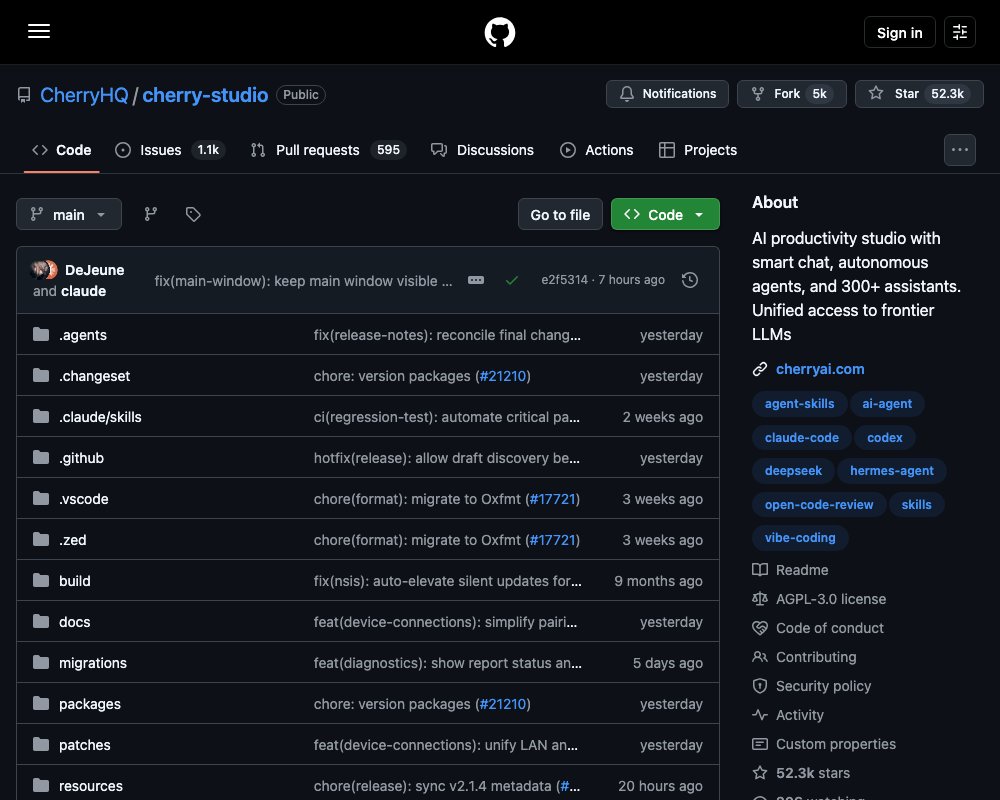Open the cherry-studio repository link

205,95
